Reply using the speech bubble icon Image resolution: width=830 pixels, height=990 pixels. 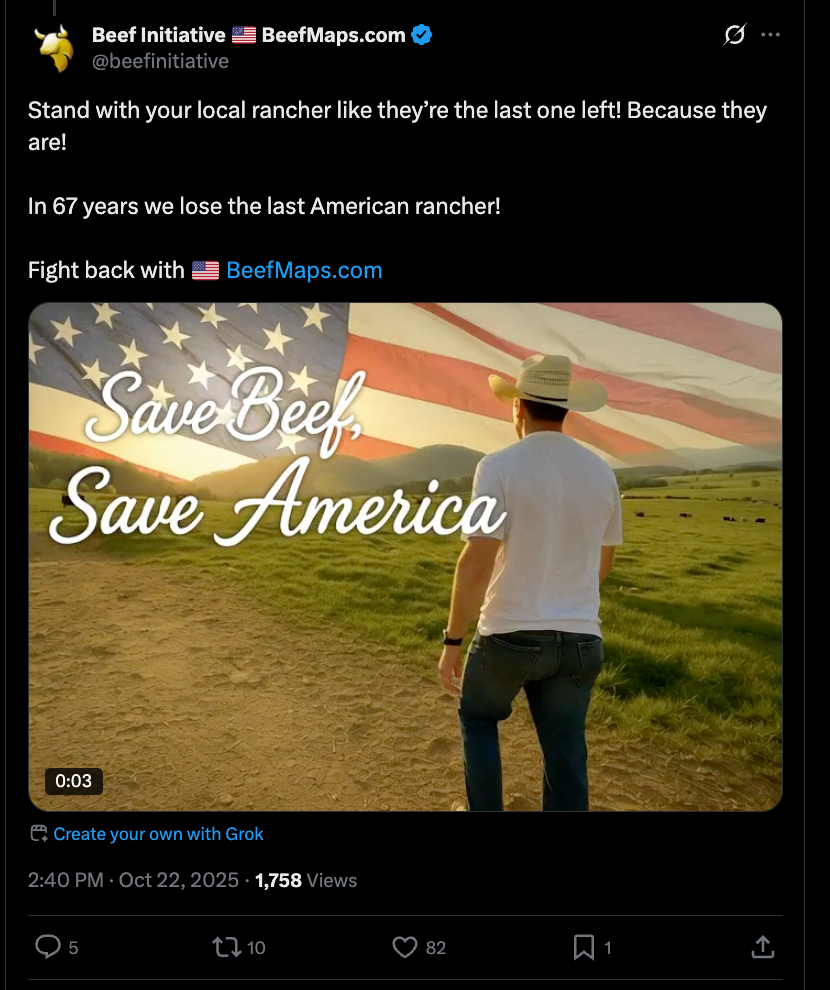tap(48, 947)
